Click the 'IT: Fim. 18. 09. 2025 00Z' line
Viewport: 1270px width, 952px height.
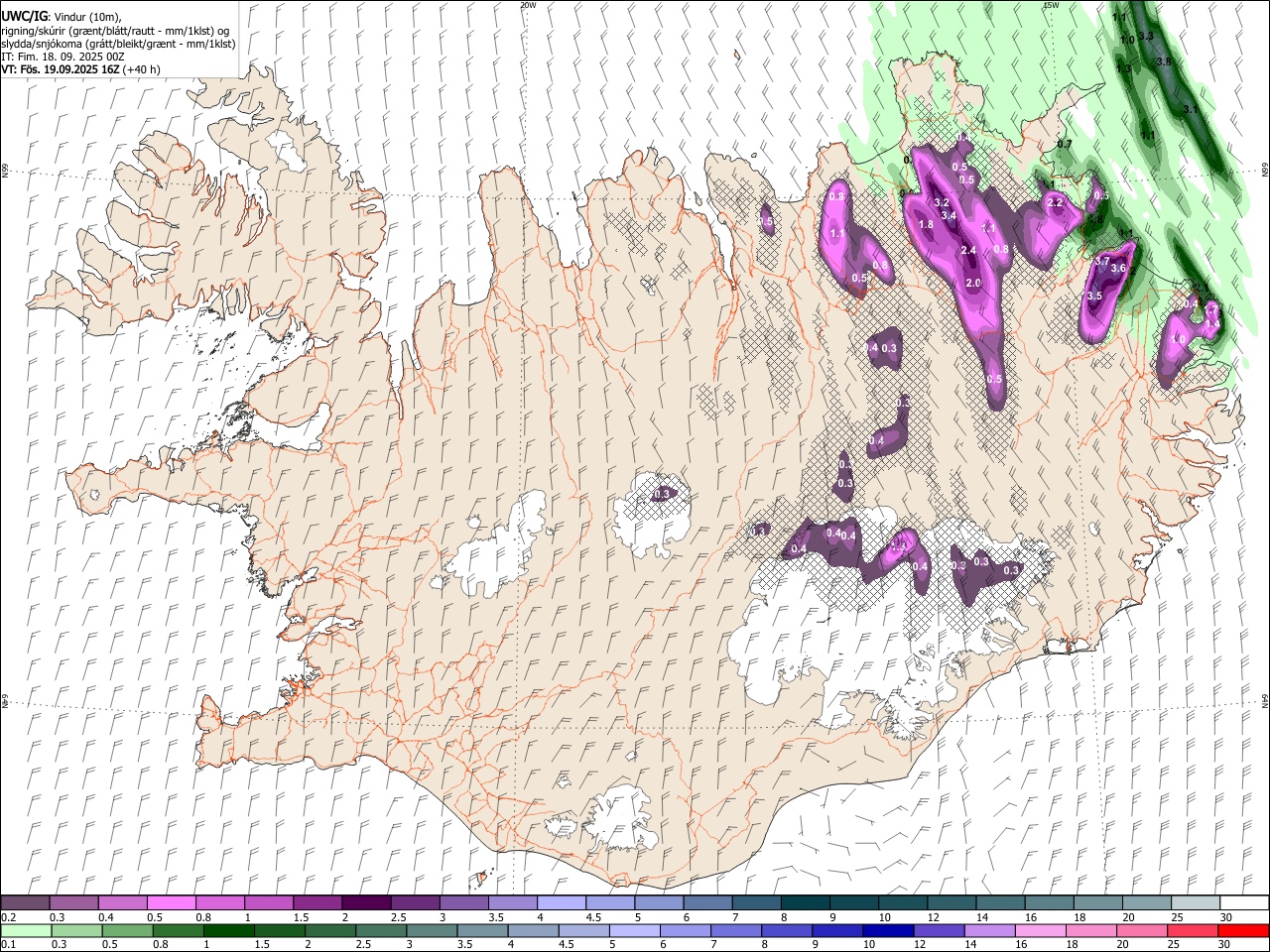tap(63, 57)
